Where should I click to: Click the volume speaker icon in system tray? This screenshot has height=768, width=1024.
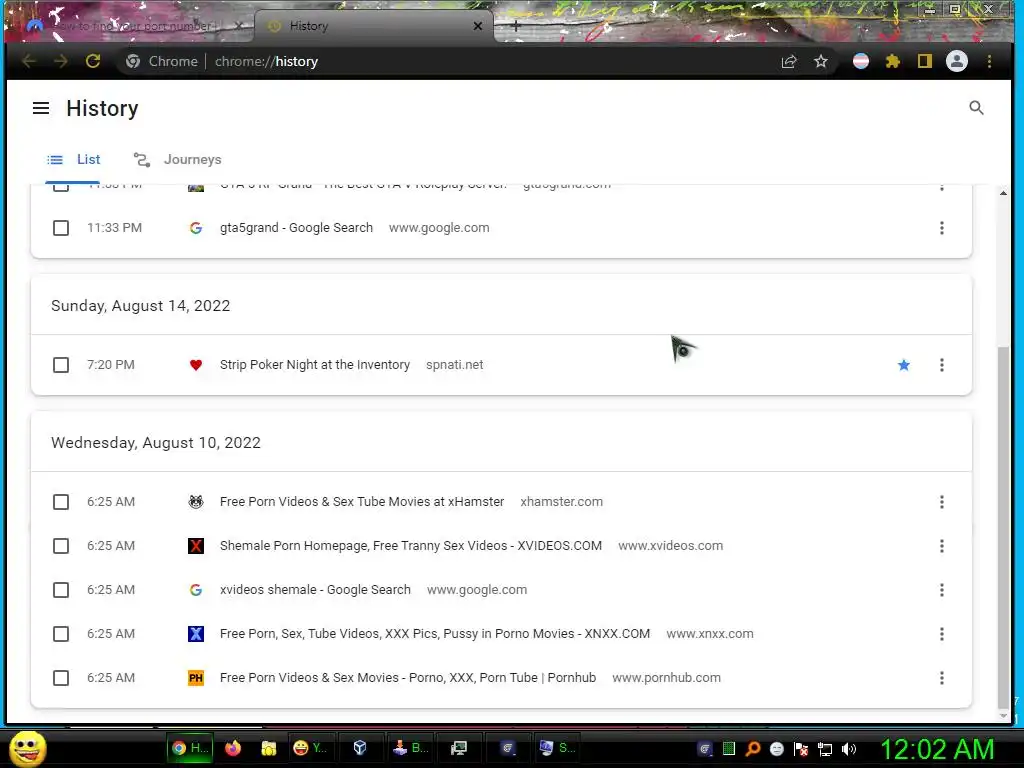coord(848,749)
